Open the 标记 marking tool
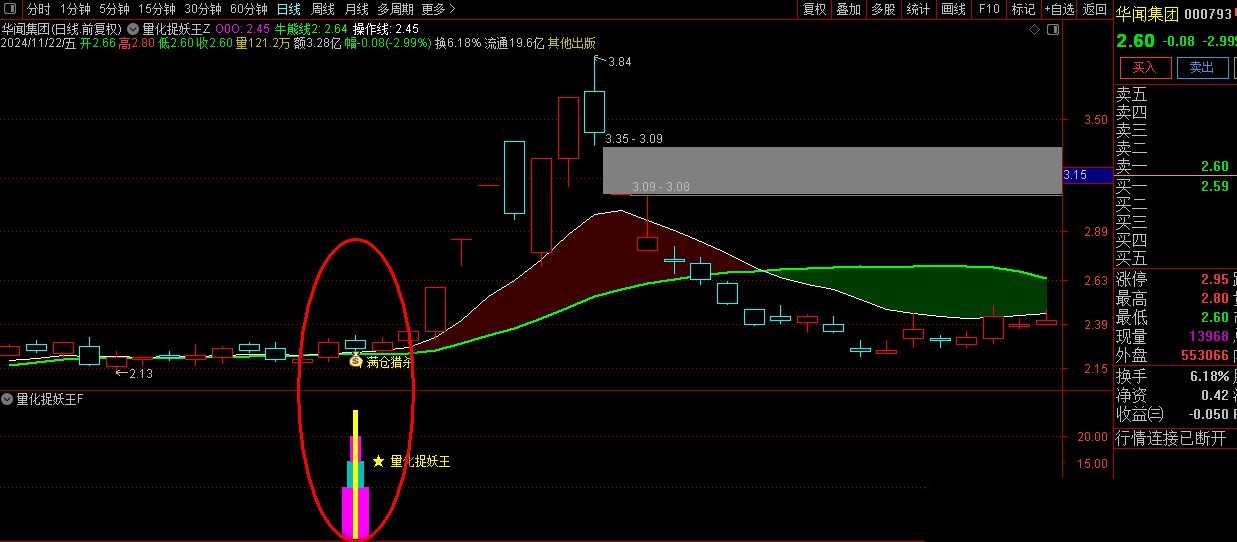 pyautogui.click(x=1023, y=9)
